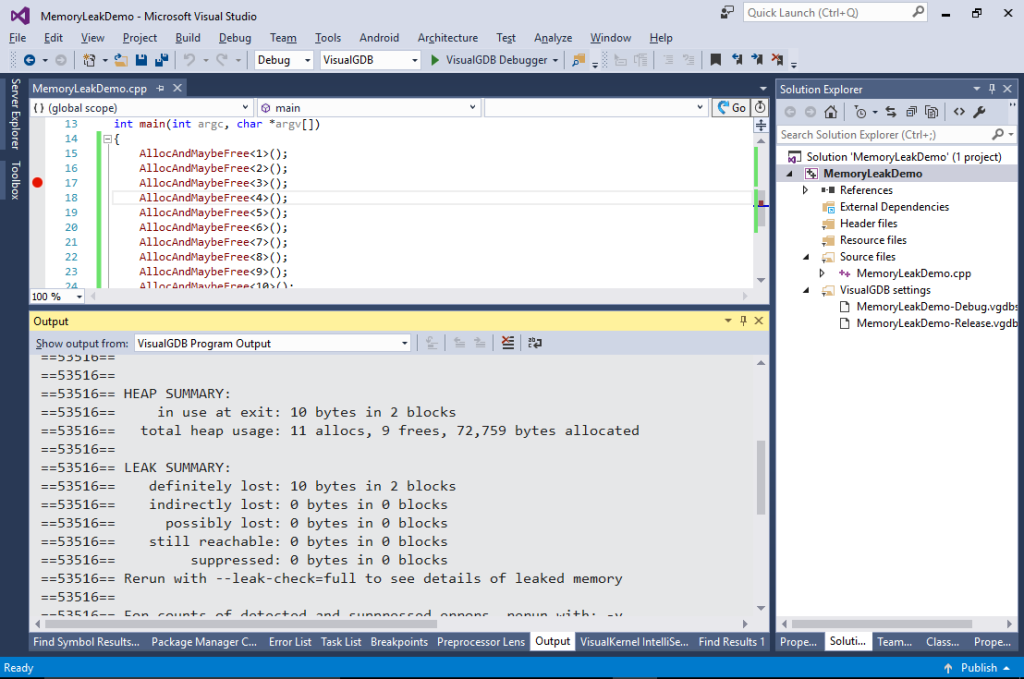The image size is (1024, 679).
Task: Pin the Output window open
Action: (741, 321)
